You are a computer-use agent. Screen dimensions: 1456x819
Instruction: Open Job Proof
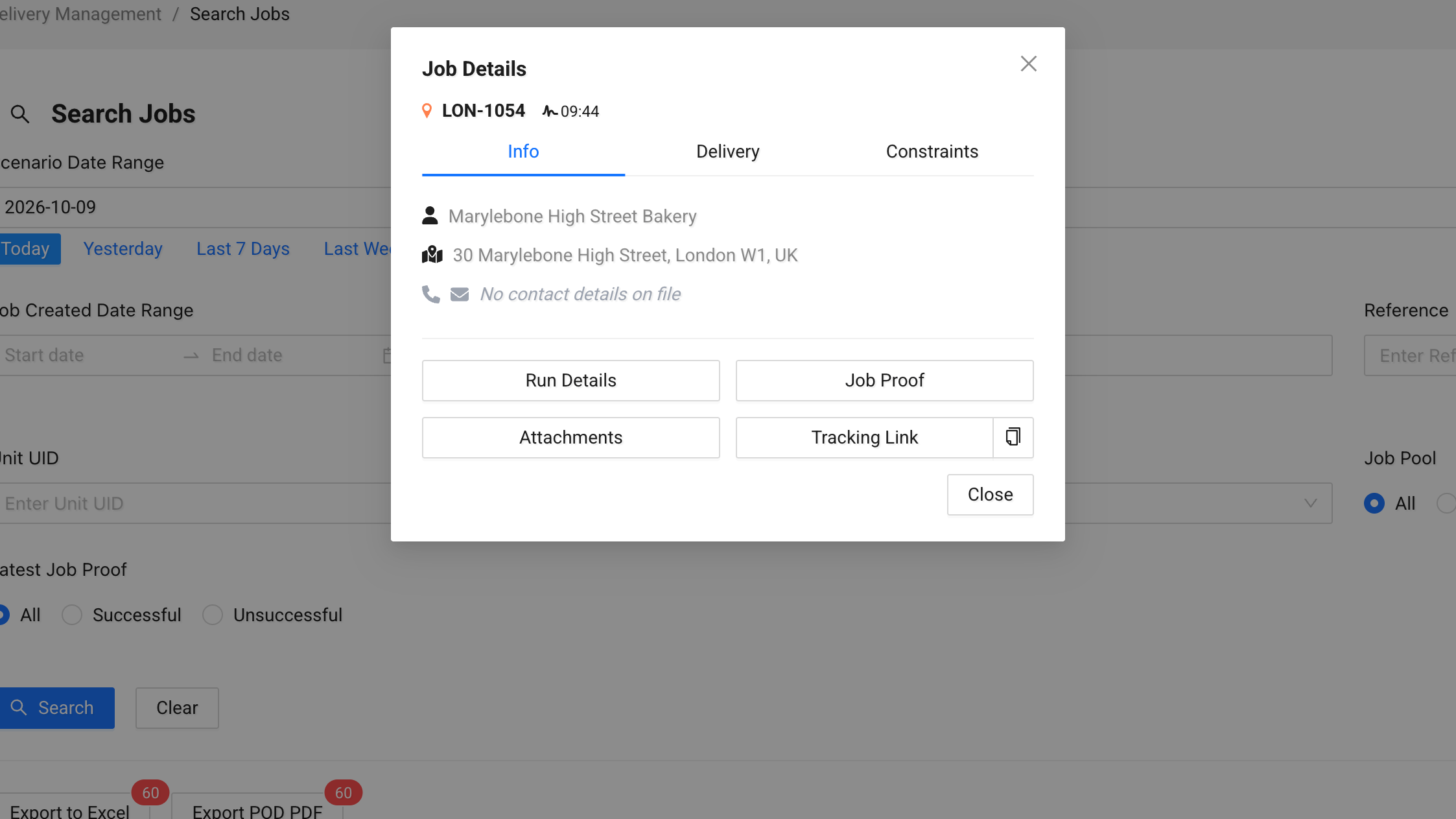point(884,381)
